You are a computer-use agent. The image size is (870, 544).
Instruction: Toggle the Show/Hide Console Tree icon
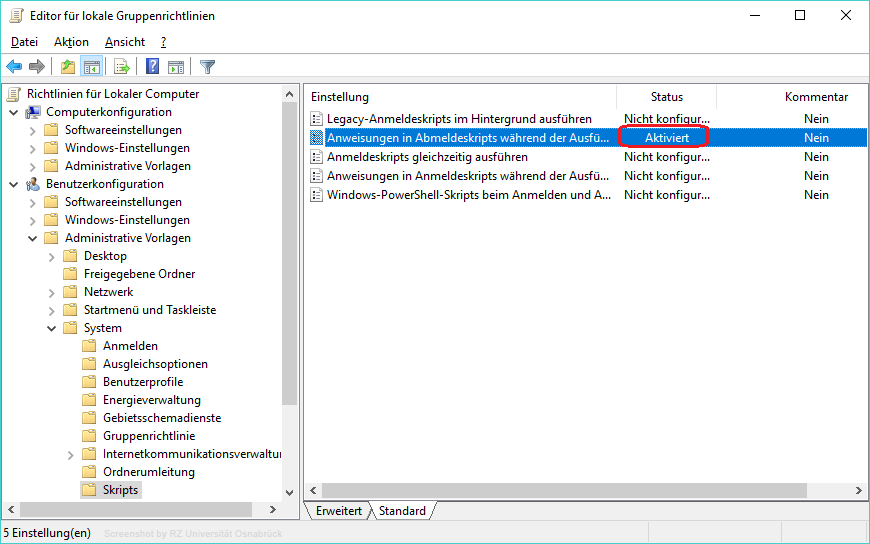(x=91, y=67)
